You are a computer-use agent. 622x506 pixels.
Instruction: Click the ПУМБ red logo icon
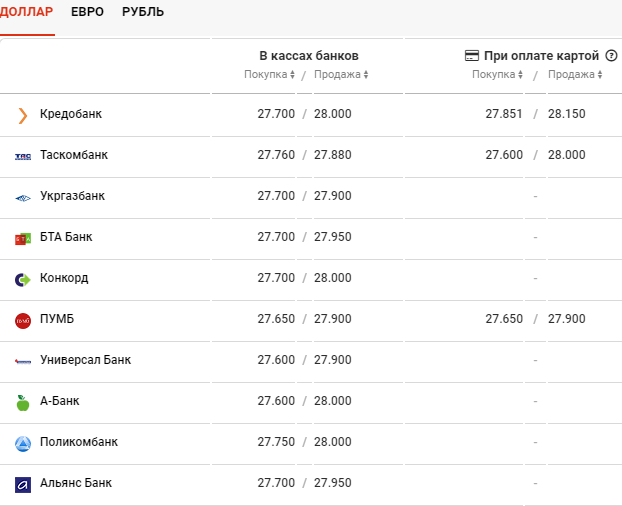point(23,320)
